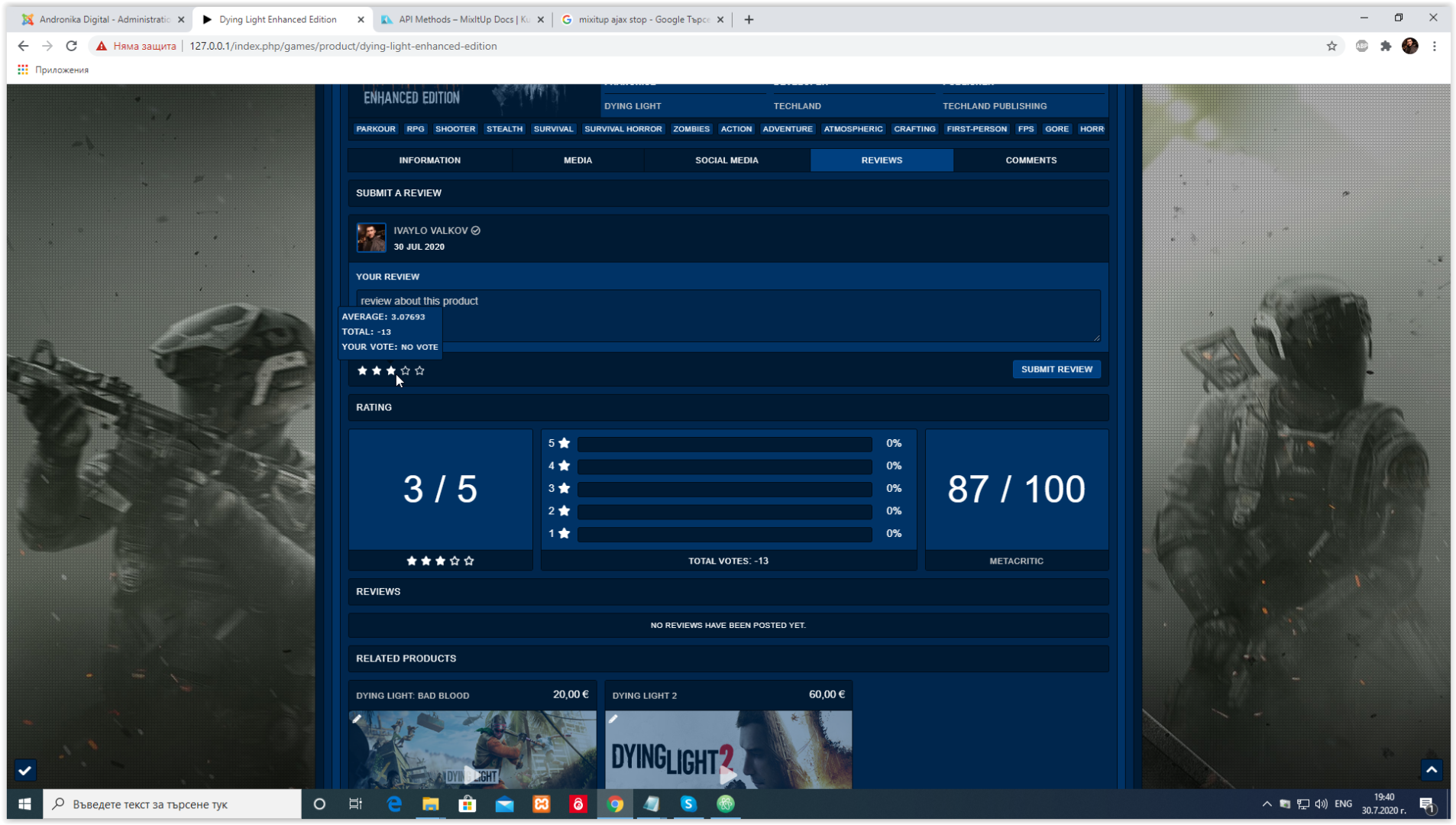1456x825 pixels.
Task: Click the 1-star rating progress bar
Action: (724, 534)
